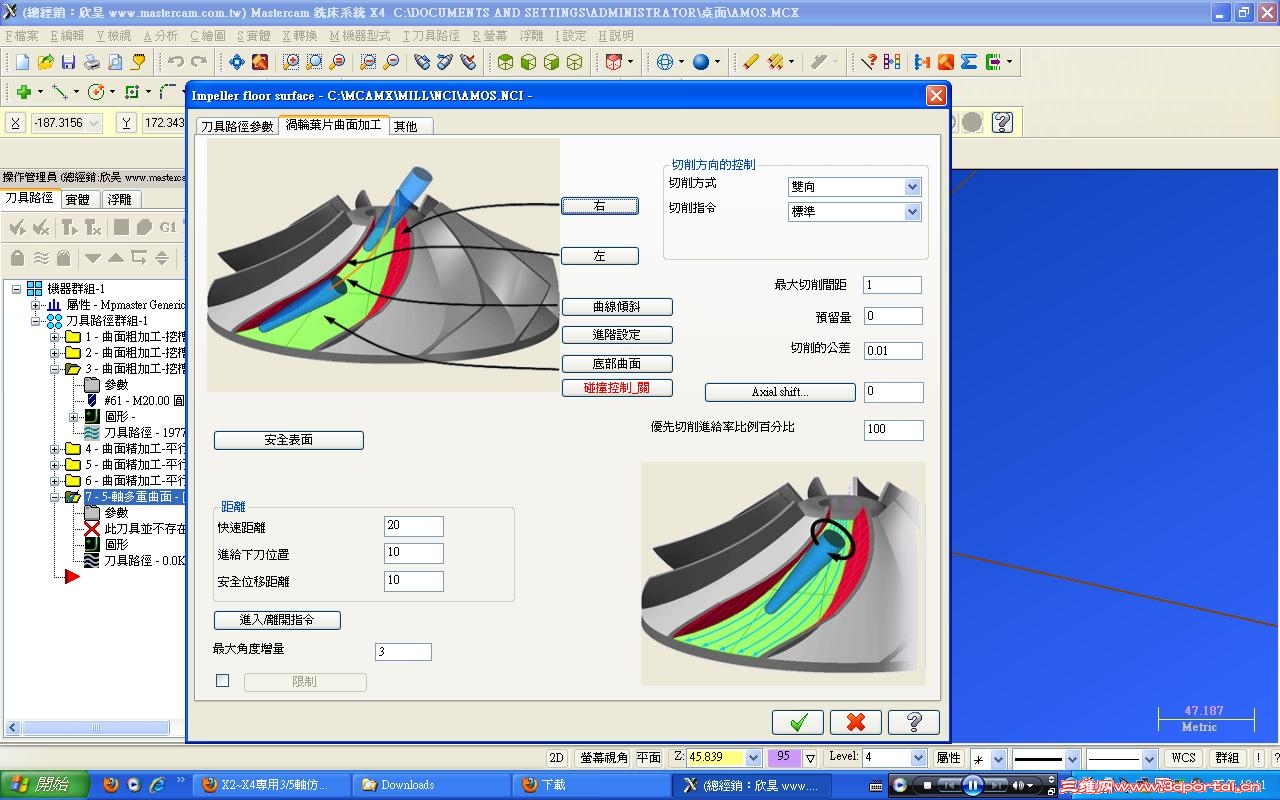Expand operation 4 曲面精加工 node

55,449
